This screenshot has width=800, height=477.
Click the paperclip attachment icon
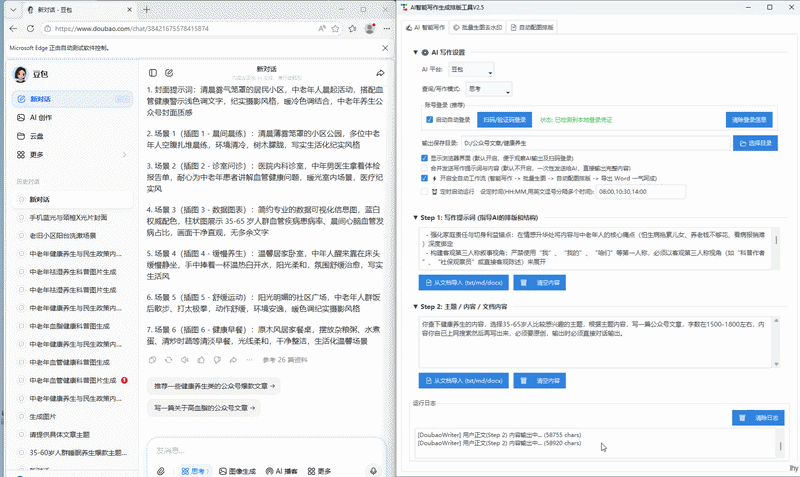(161, 471)
